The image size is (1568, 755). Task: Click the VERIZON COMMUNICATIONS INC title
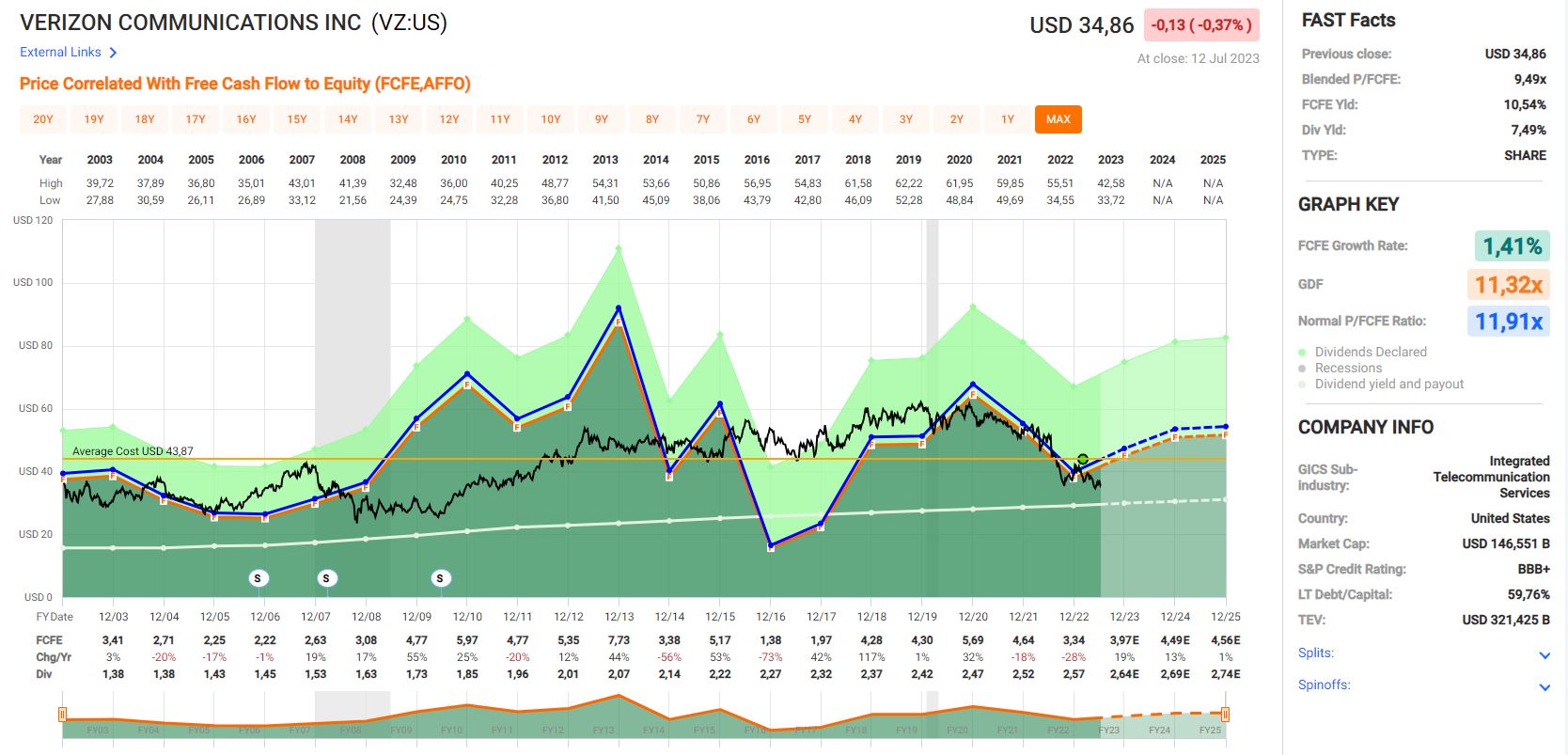point(191,23)
